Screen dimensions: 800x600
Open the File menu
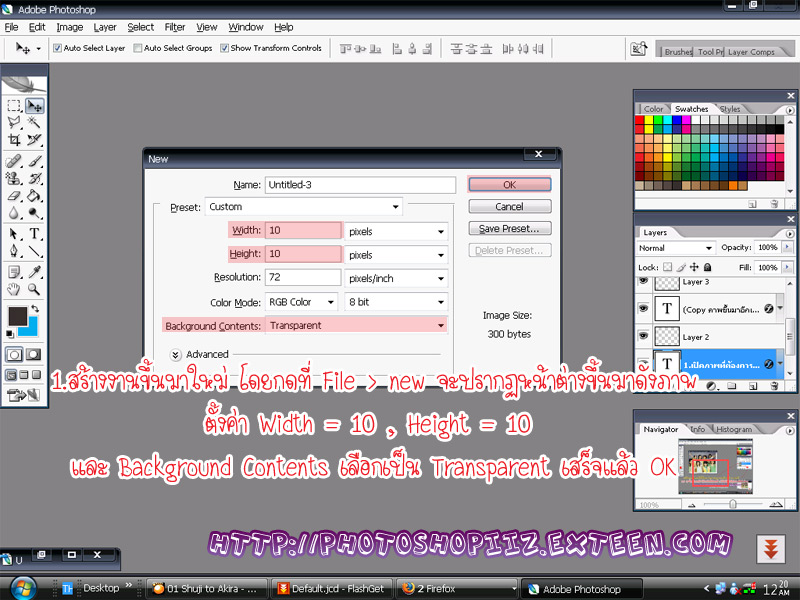click(11, 27)
